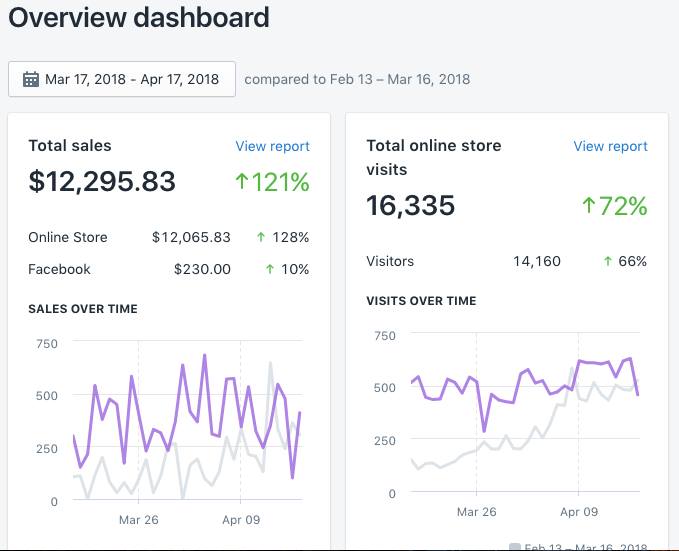Click the calendar icon in date picker
The image size is (679, 551).
30,79
